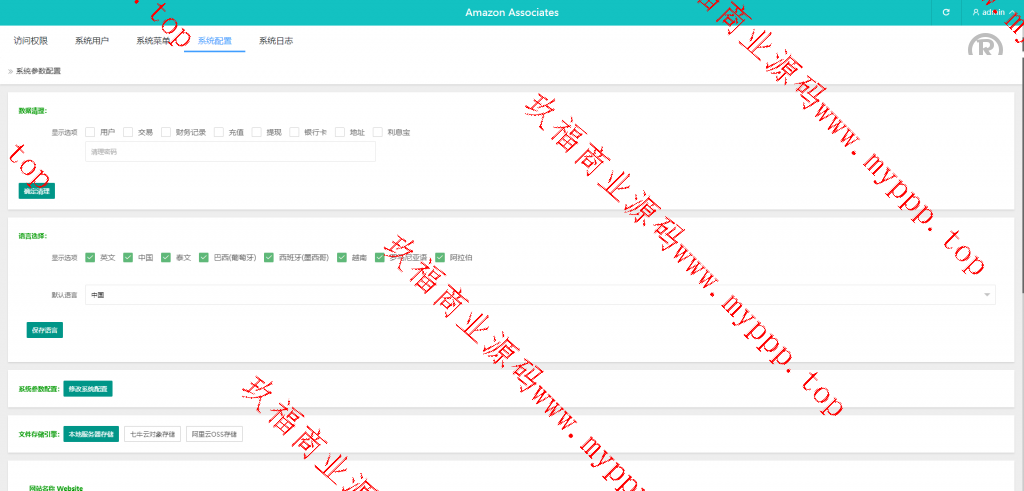
Task: Go to the 系统日志 tab
Action: pyautogui.click(x=275, y=41)
